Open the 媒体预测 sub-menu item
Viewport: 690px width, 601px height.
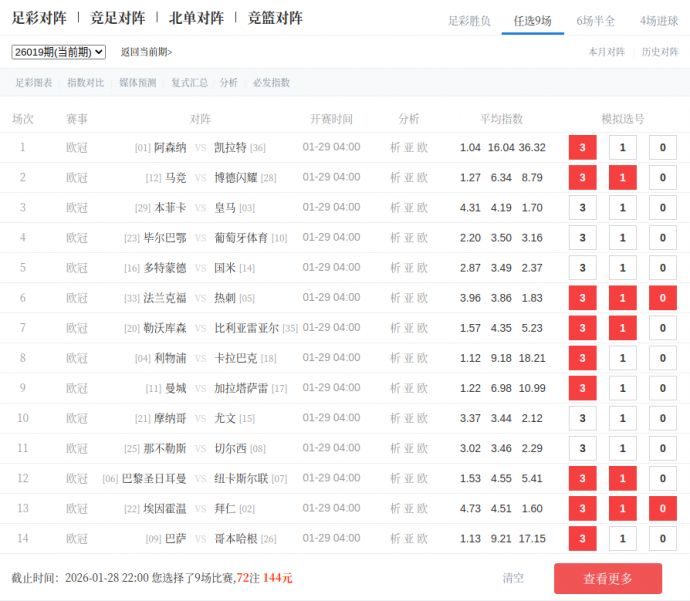(137, 83)
